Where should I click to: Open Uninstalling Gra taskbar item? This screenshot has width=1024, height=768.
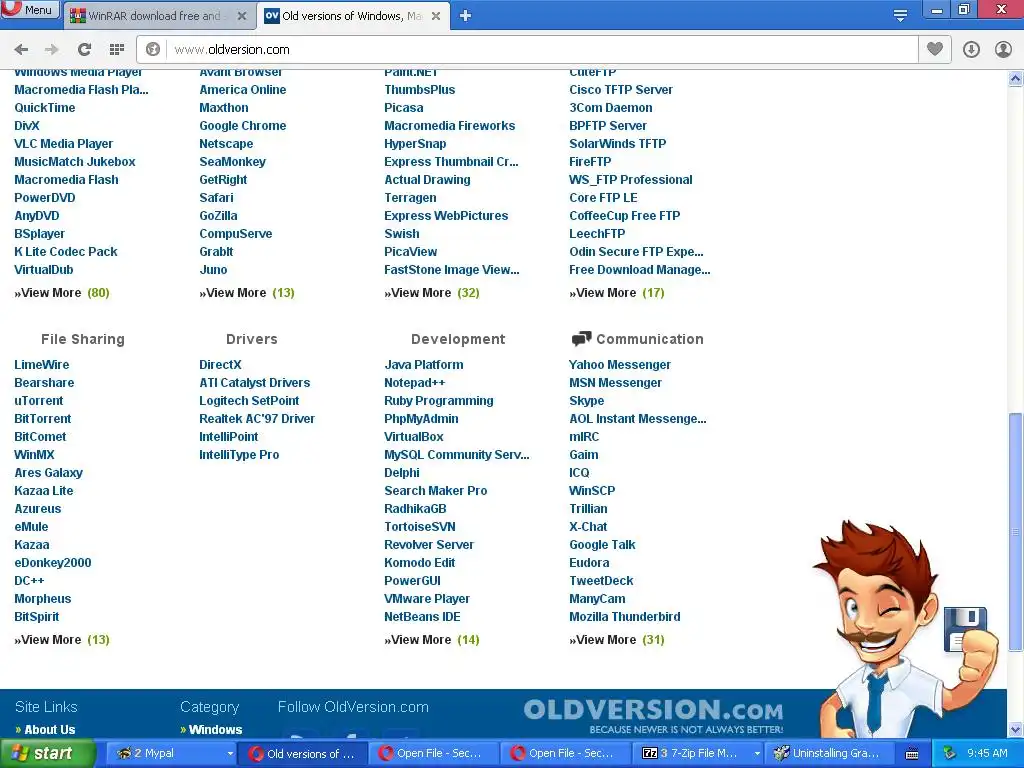click(x=827, y=753)
